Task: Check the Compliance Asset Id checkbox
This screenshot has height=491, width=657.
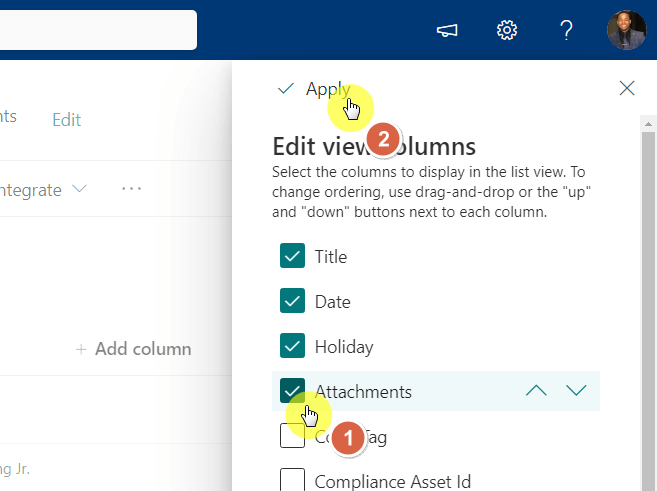Action: coord(292,480)
